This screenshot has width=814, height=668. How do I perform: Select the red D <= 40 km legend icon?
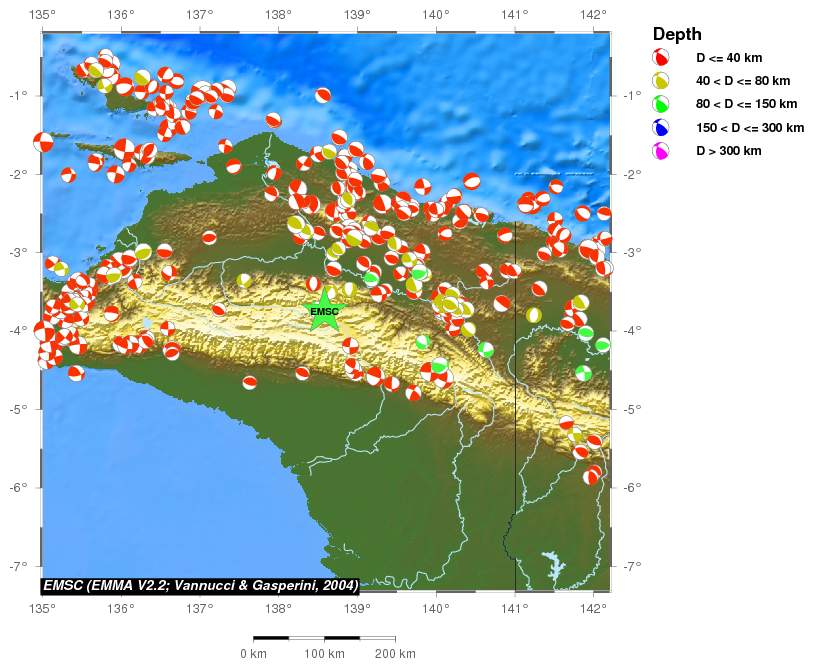click(x=660, y=57)
